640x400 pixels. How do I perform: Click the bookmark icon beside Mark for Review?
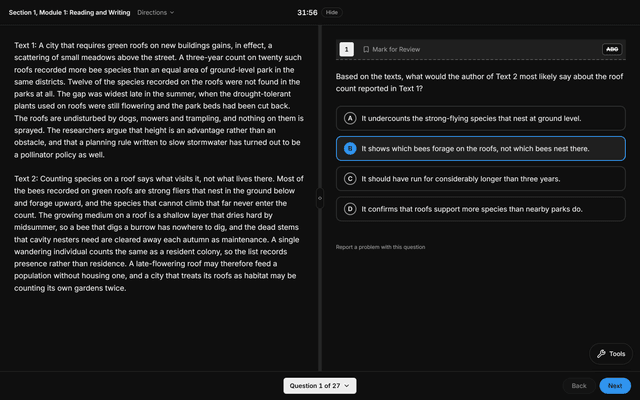tap(366, 49)
